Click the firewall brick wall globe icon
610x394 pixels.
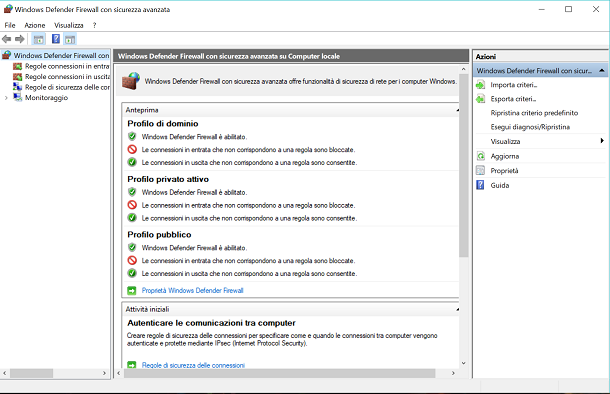point(131,81)
